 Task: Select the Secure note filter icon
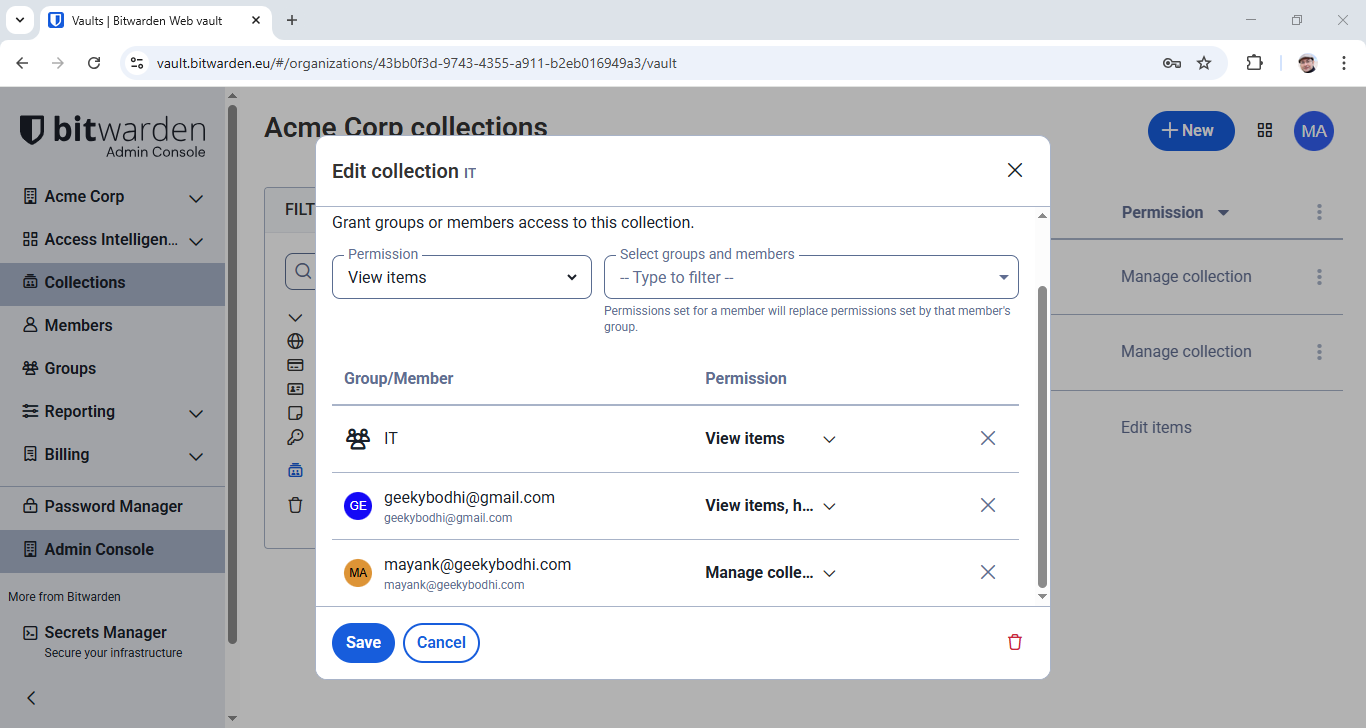[295, 413]
